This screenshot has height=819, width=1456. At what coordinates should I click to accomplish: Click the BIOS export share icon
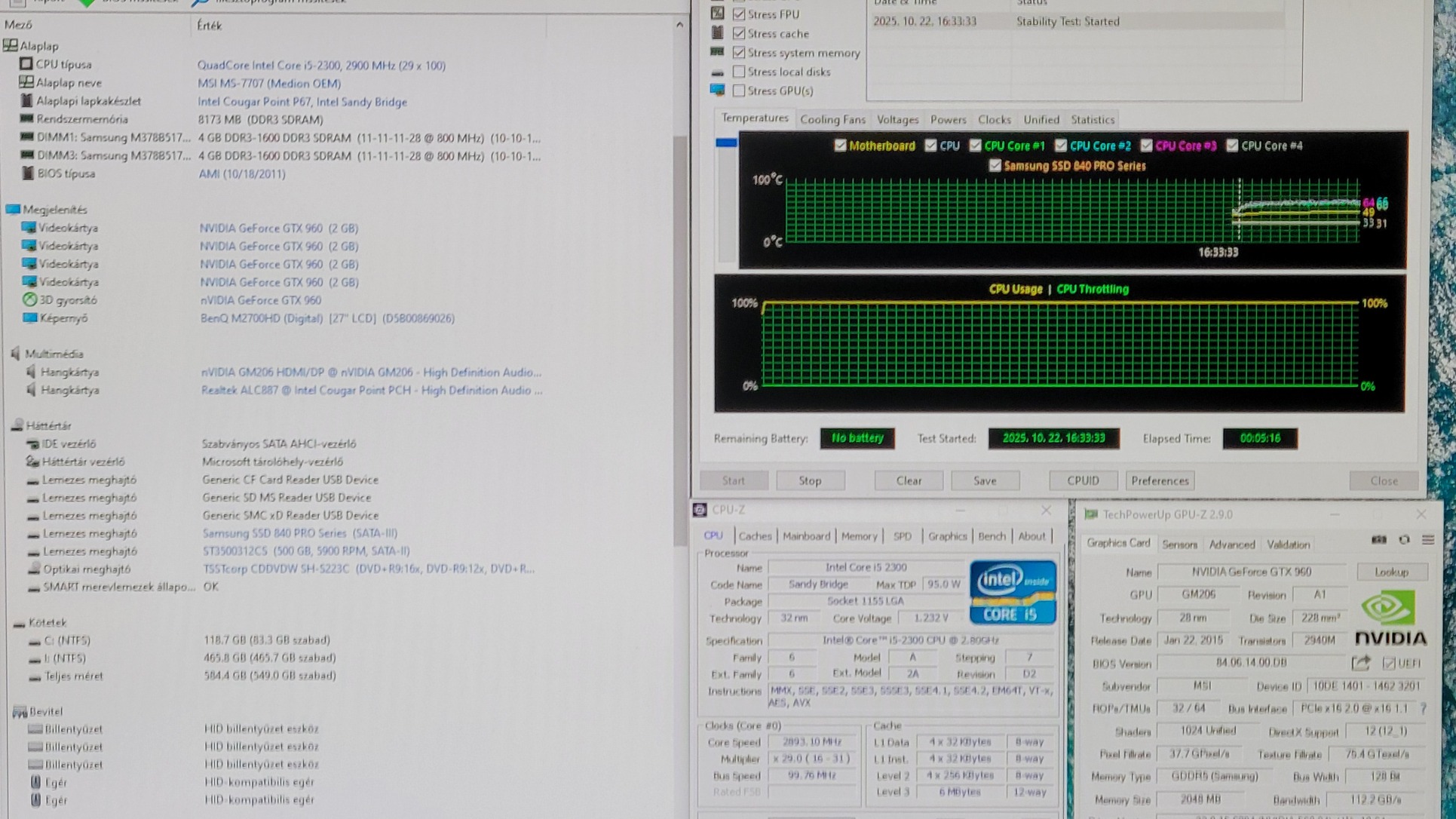click(x=1361, y=663)
